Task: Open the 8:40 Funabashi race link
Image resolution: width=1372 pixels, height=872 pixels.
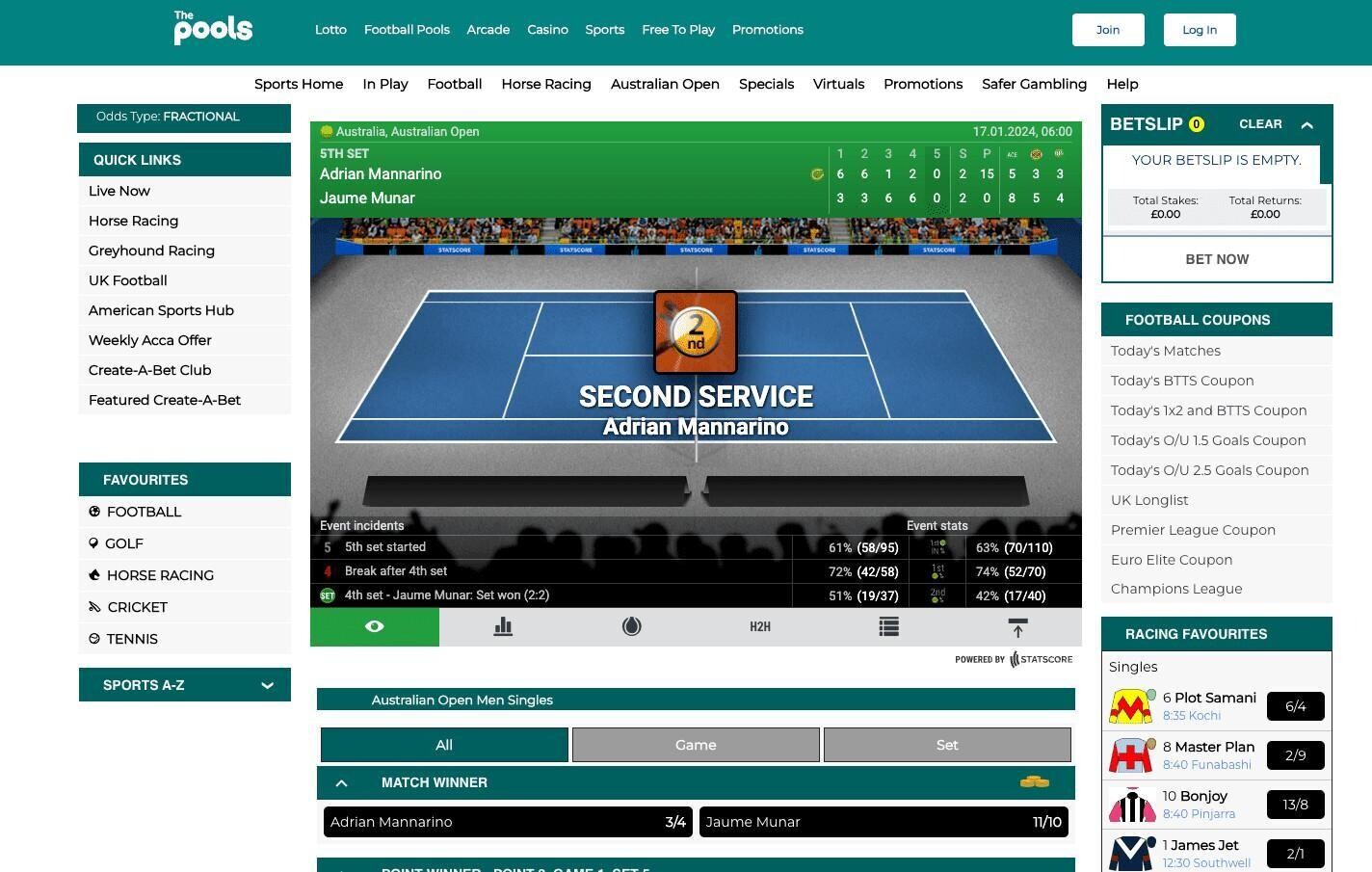Action: pyautogui.click(x=1207, y=765)
